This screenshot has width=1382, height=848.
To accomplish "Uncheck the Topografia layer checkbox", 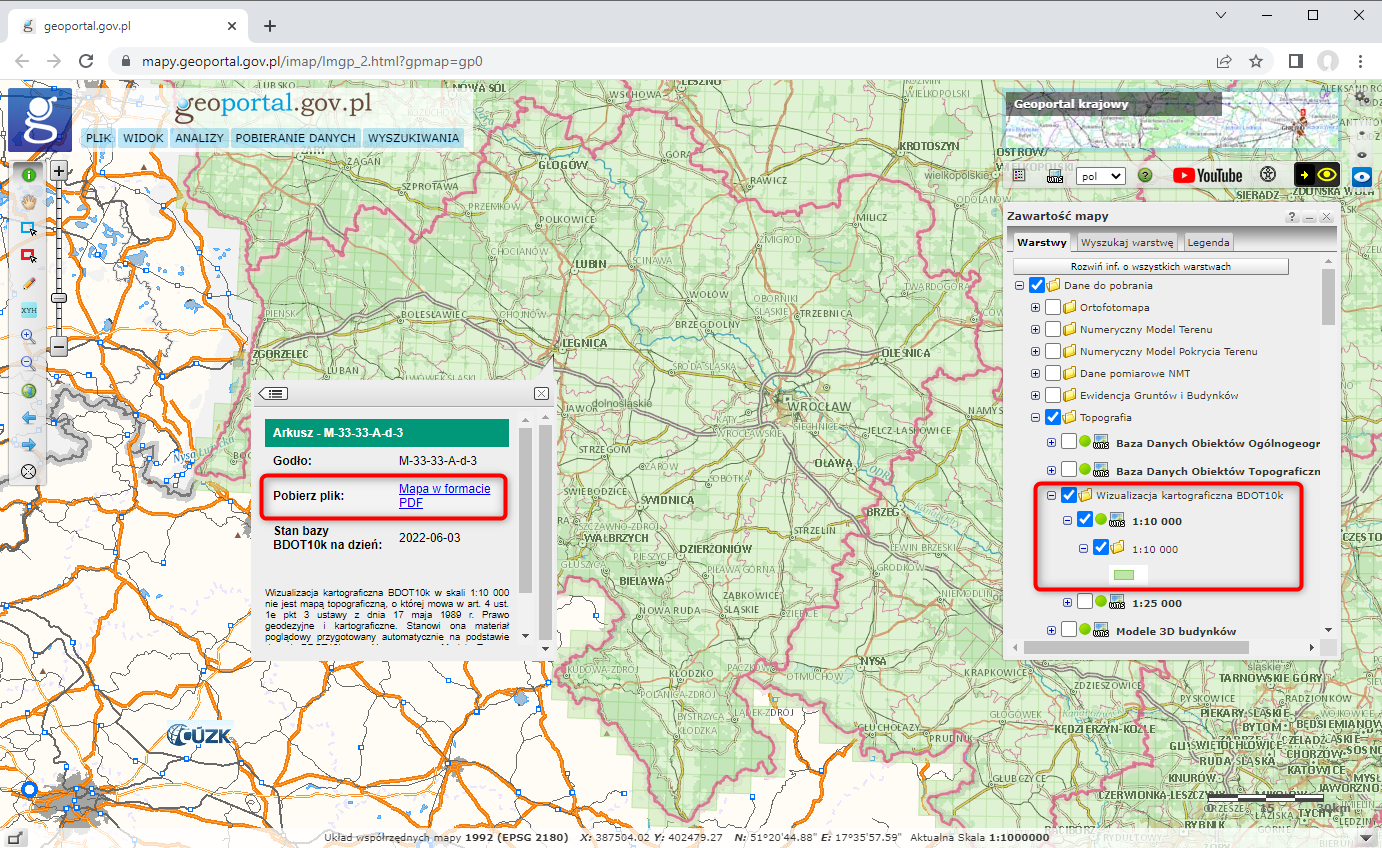I will [1053, 418].
